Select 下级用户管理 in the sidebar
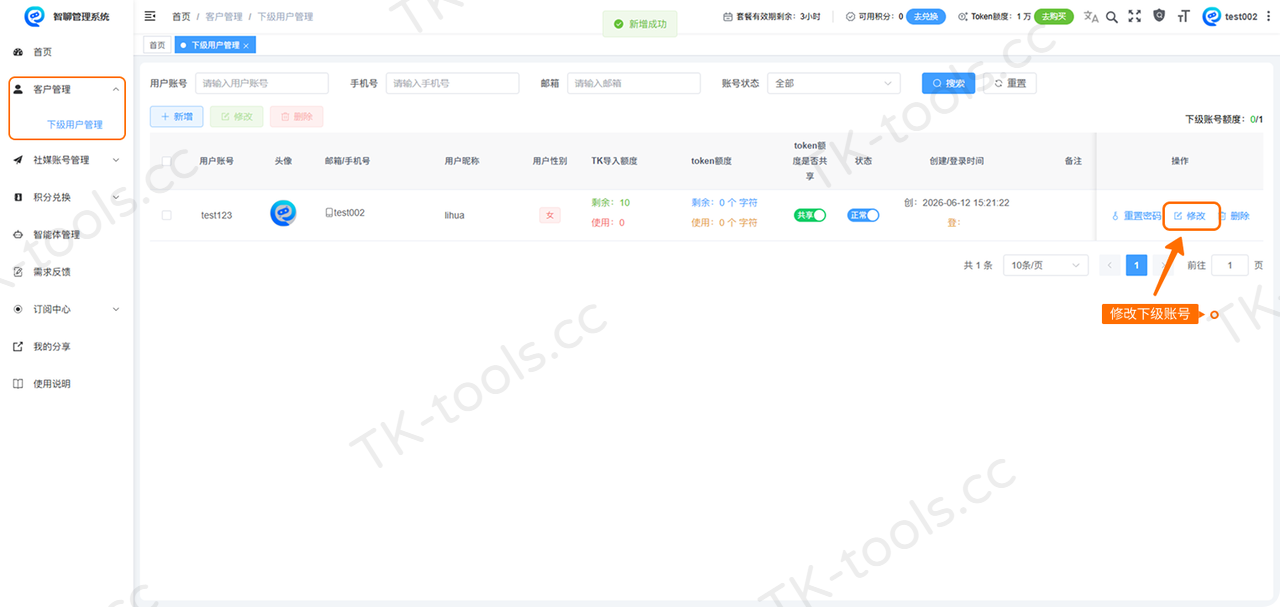Image resolution: width=1280 pixels, height=607 pixels. click(75, 125)
